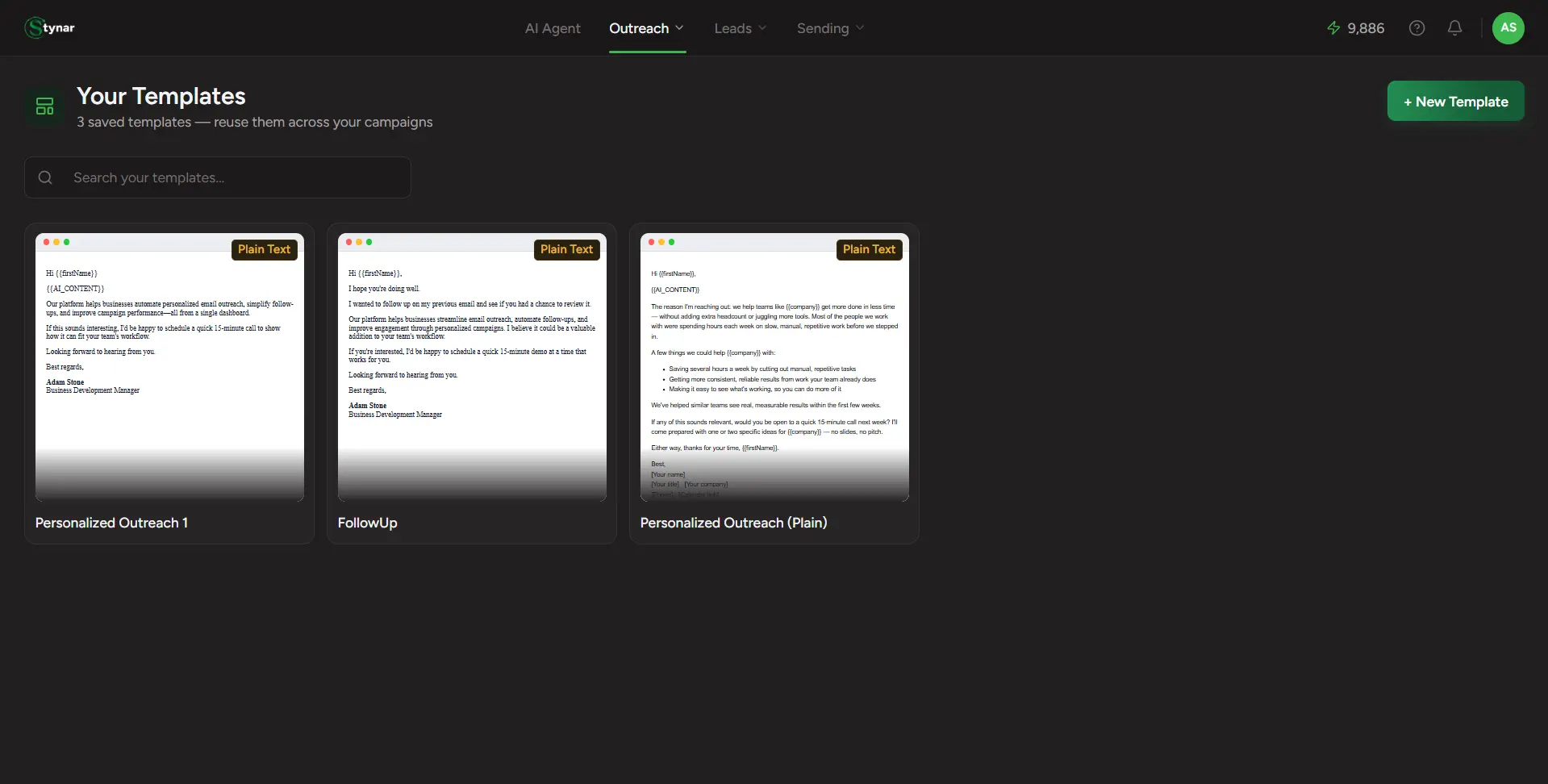Open the Personalized Outreach 1 template preview
1548x784 pixels.
click(x=169, y=367)
